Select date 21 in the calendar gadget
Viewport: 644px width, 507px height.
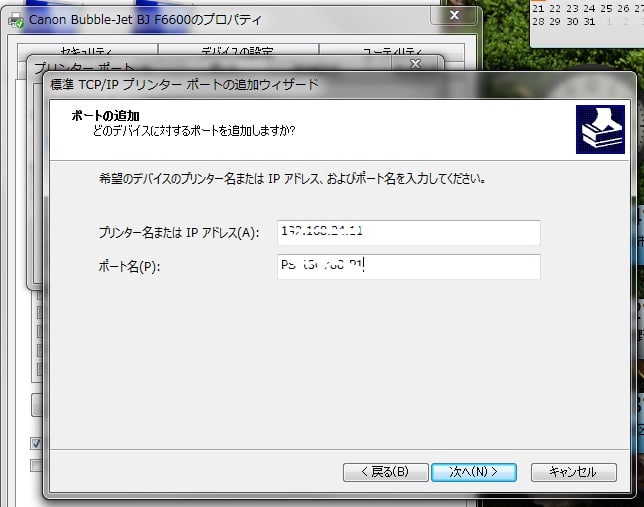coord(538,8)
